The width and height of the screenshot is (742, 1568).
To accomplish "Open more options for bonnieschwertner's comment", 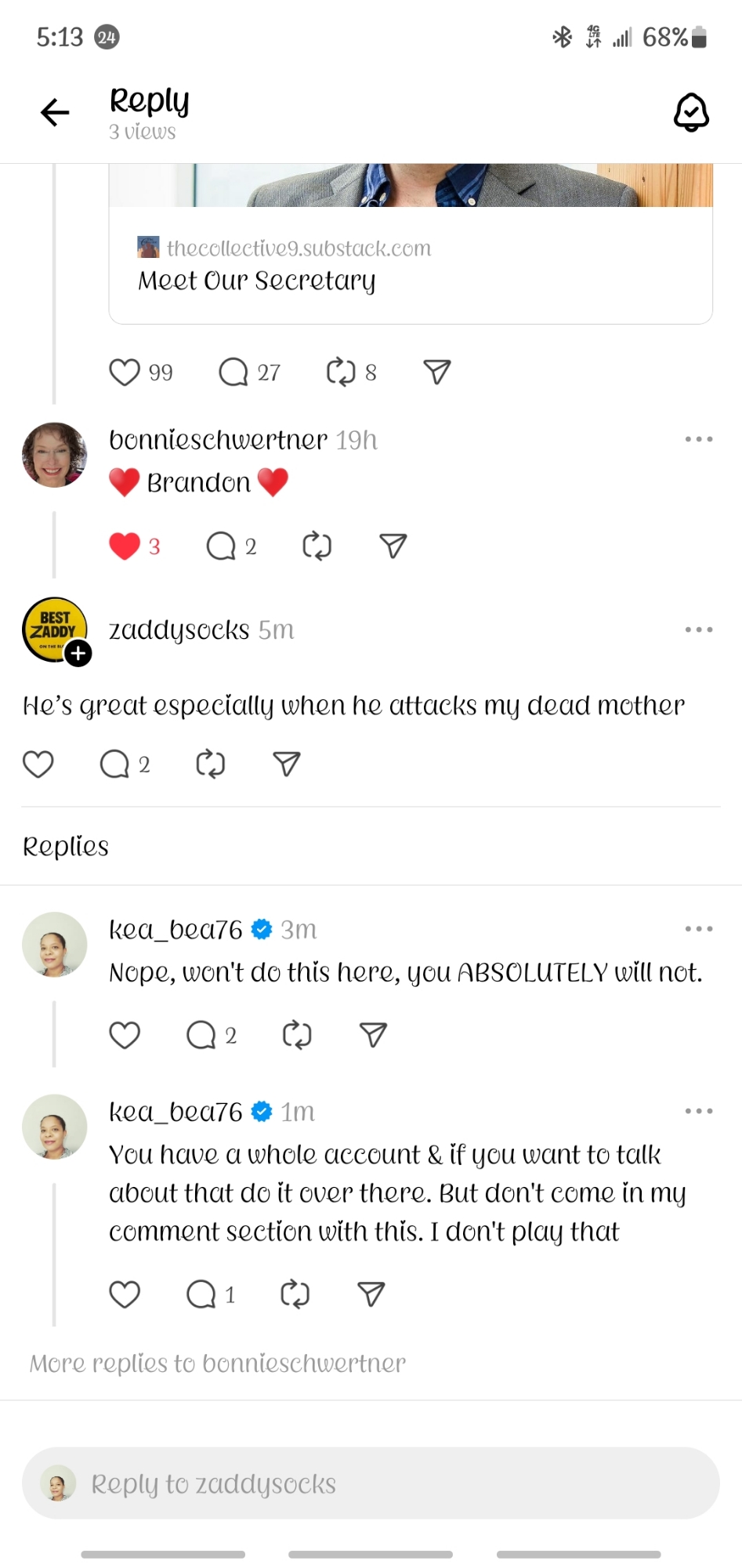I will tap(698, 439).
